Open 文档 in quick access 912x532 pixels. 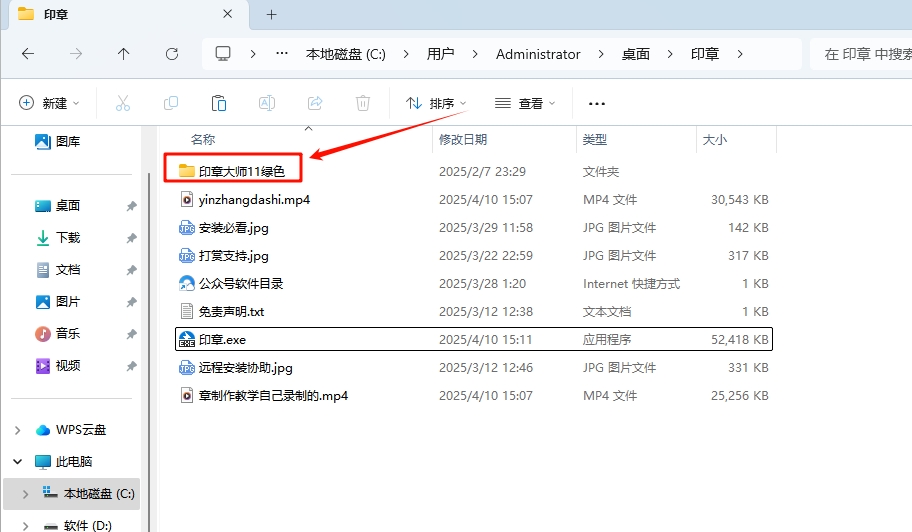(58, 270)
